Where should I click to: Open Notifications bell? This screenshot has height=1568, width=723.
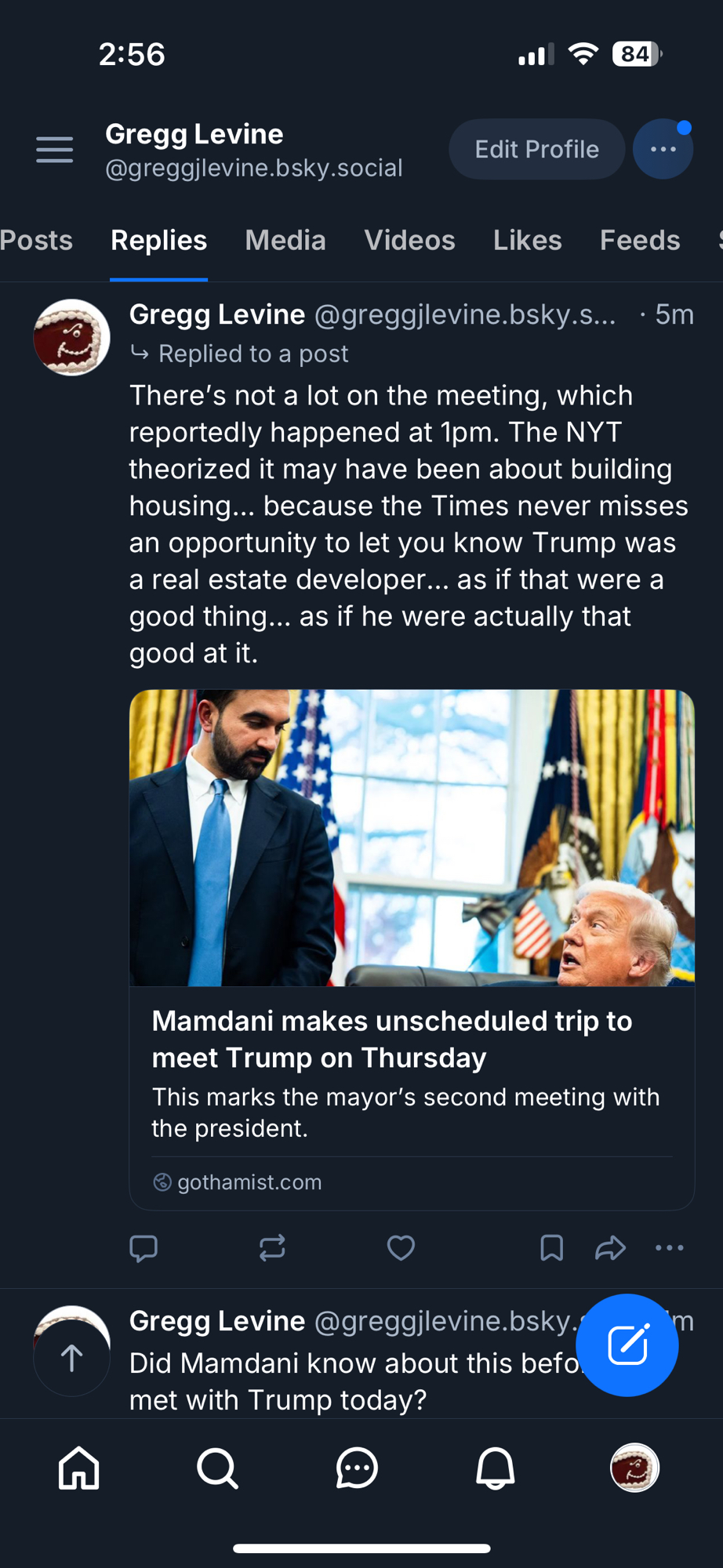click(x=496, y=1468)
